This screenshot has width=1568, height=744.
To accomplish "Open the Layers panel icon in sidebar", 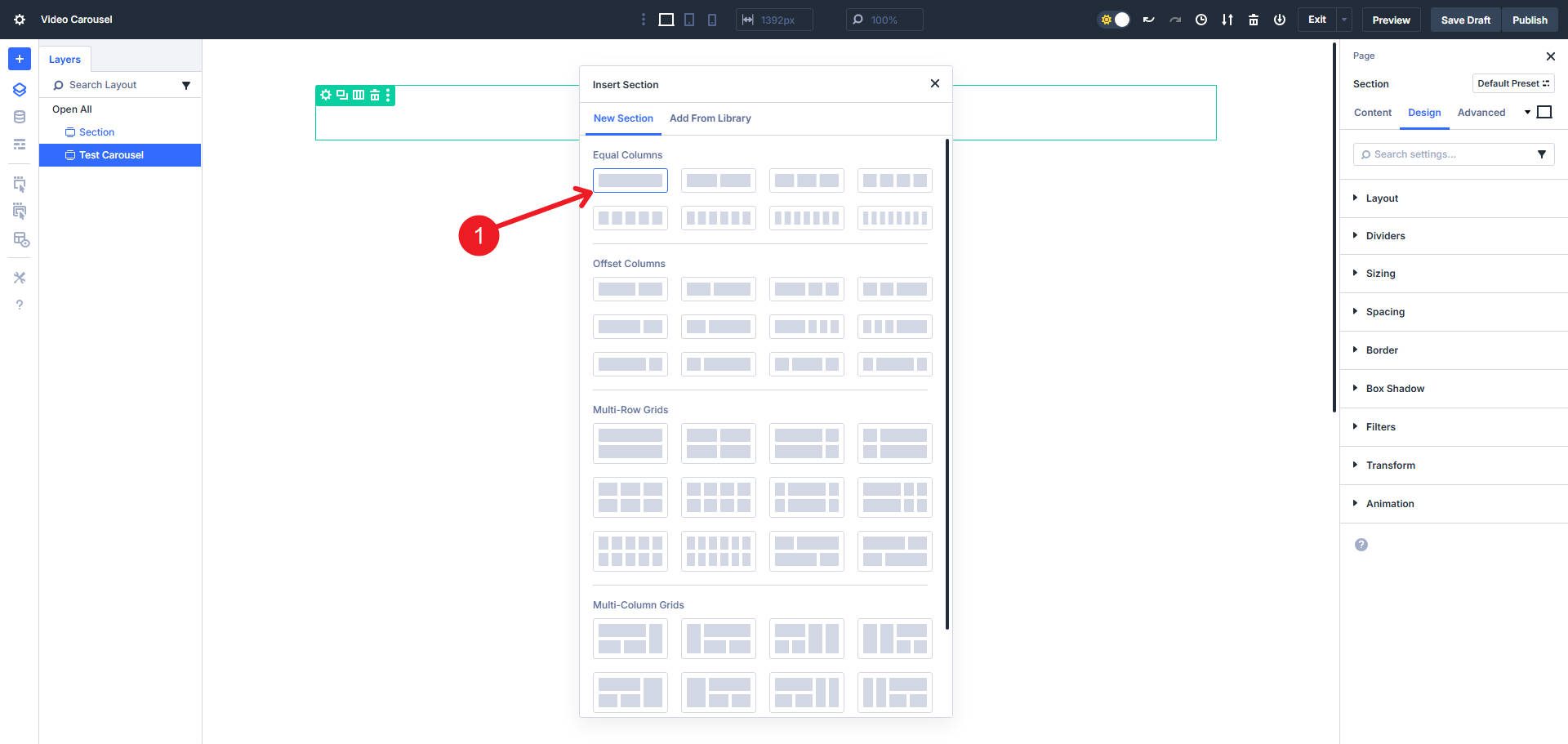I will pos(19,89).
